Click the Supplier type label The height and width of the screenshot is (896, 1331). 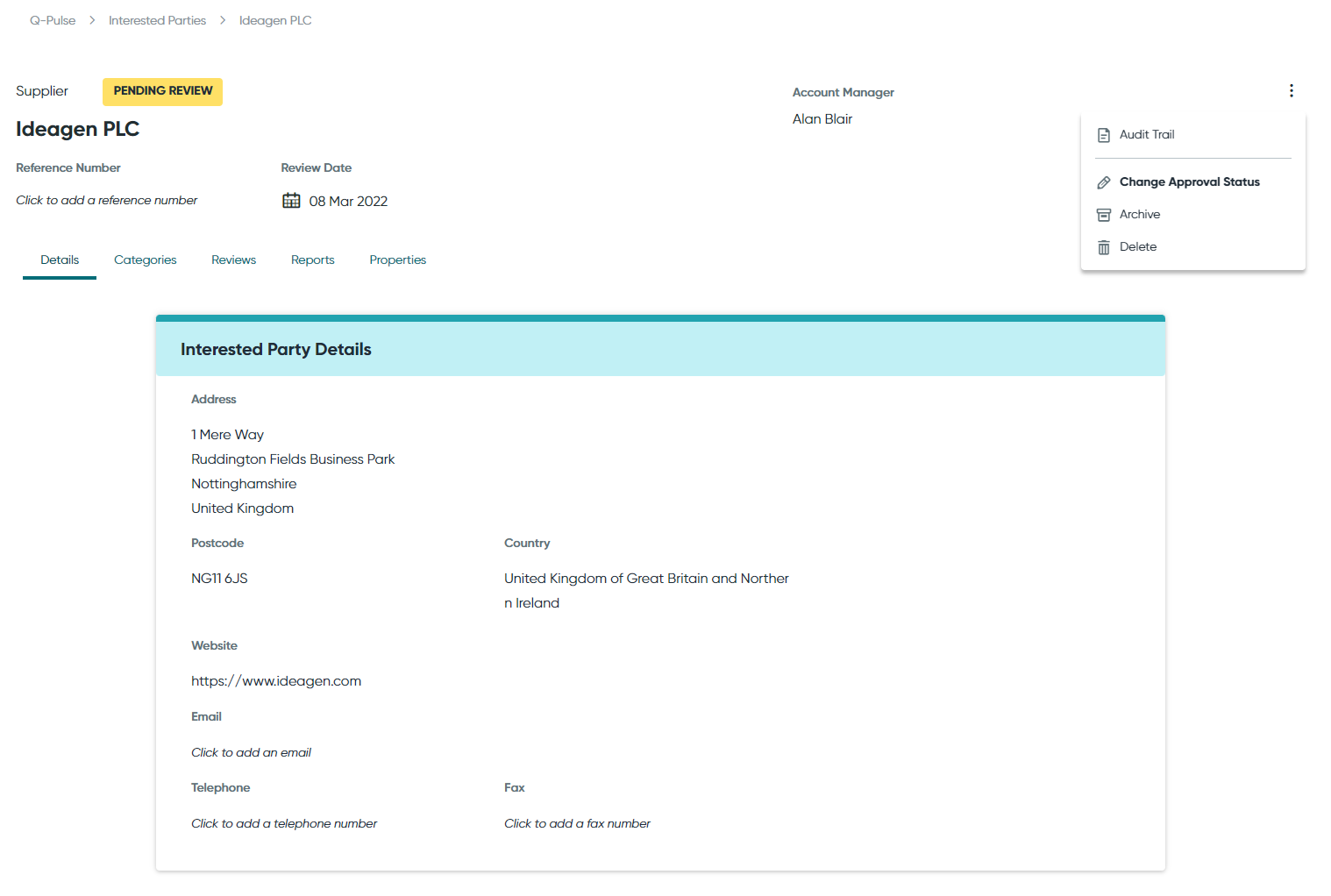click(x=42, y=91)
